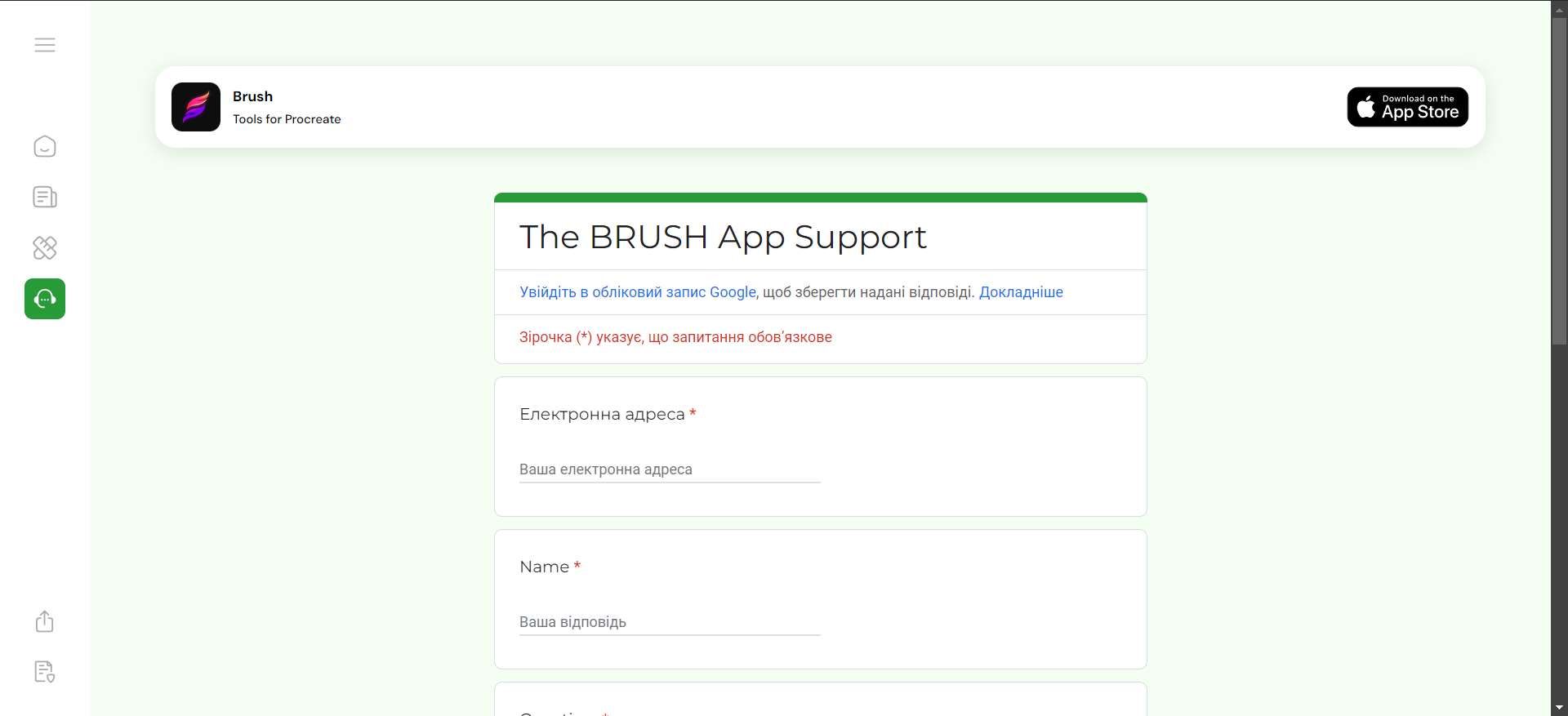Select the green headset support icon
Viewport: 1568px width, 716px height.
point(45,299)
